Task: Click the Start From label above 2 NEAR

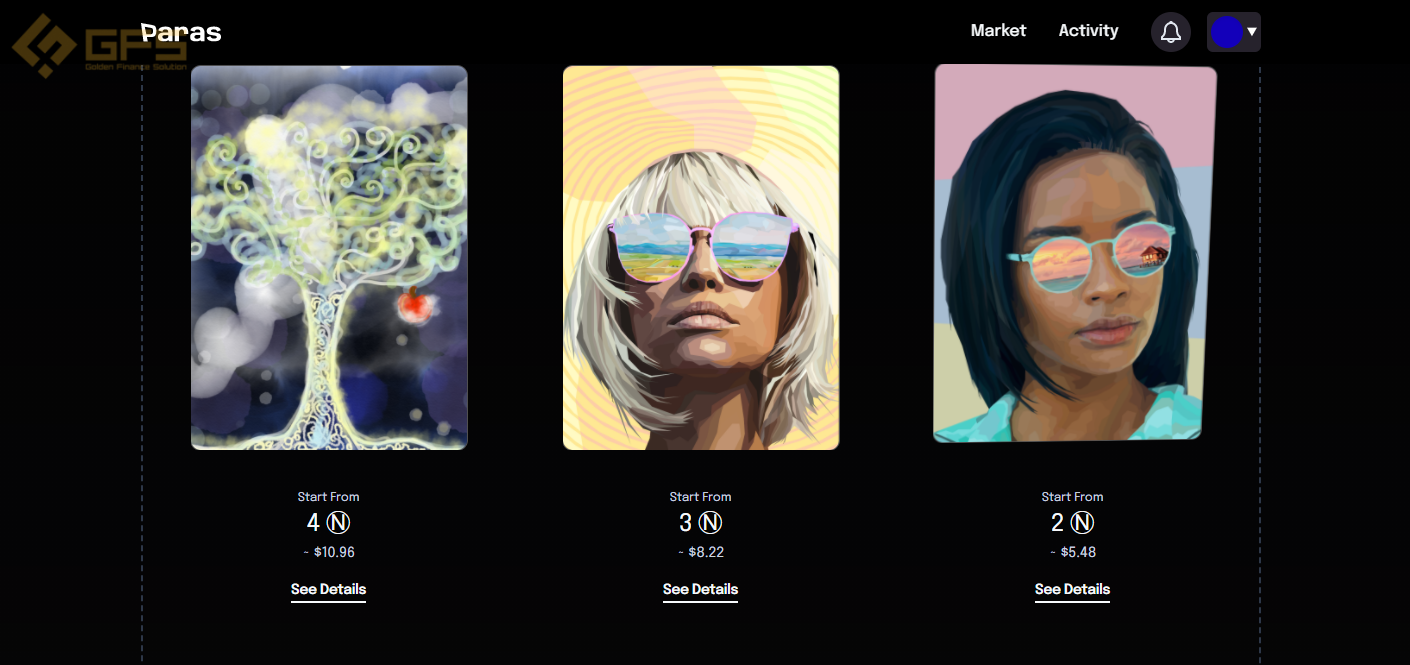Action: point(1072,496)
